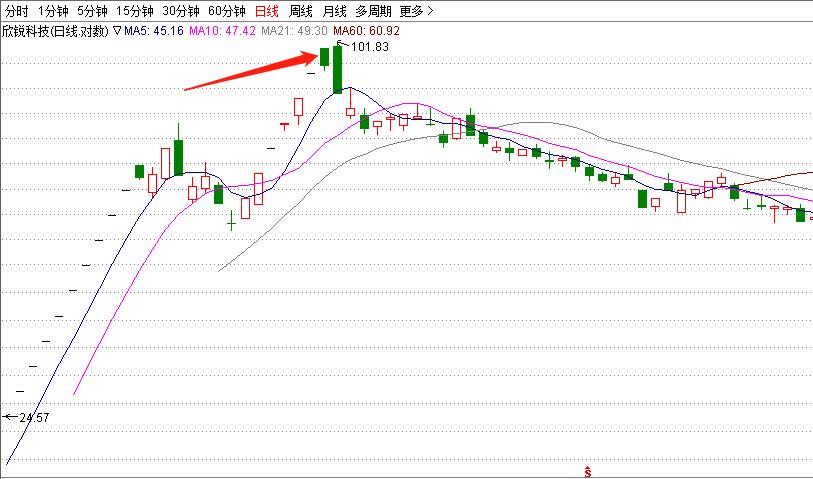The height and width of the screenshot is (479, 813).
Task: Click the 101.83 high price label
Action: (x=370, y=47)
